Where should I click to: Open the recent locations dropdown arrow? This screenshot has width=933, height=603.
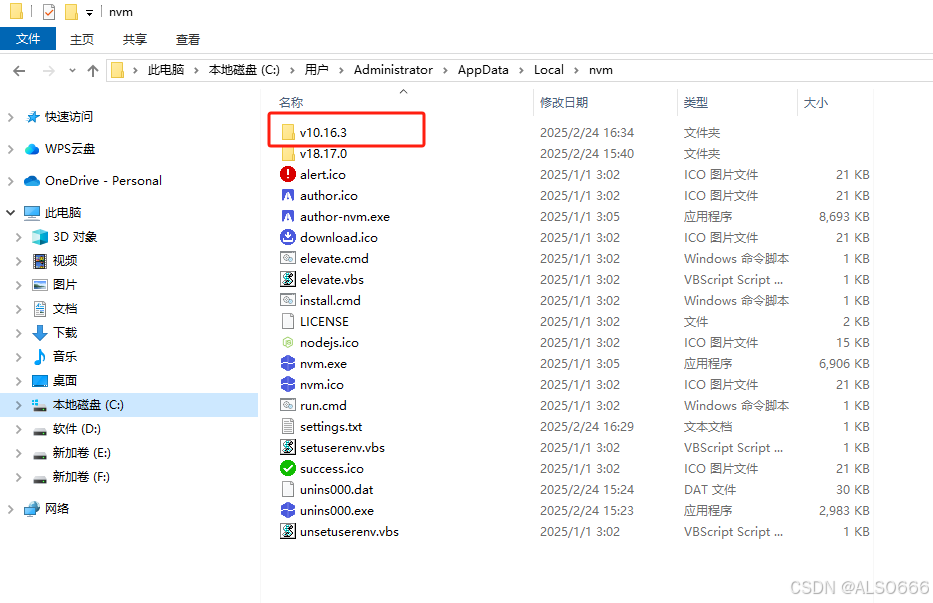(x=72, y=71)
